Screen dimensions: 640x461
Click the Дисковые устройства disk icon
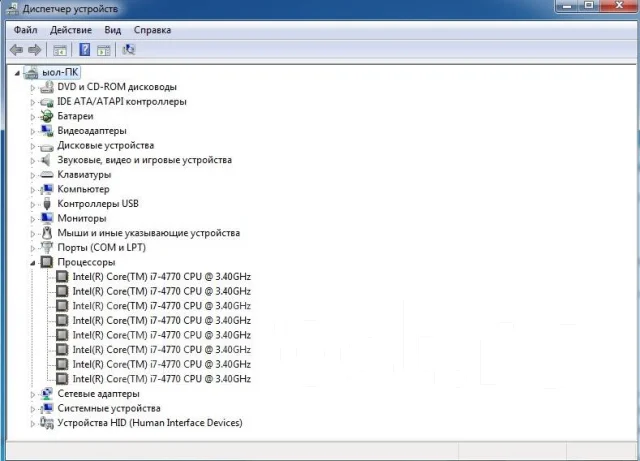click(x=47, y=146)
